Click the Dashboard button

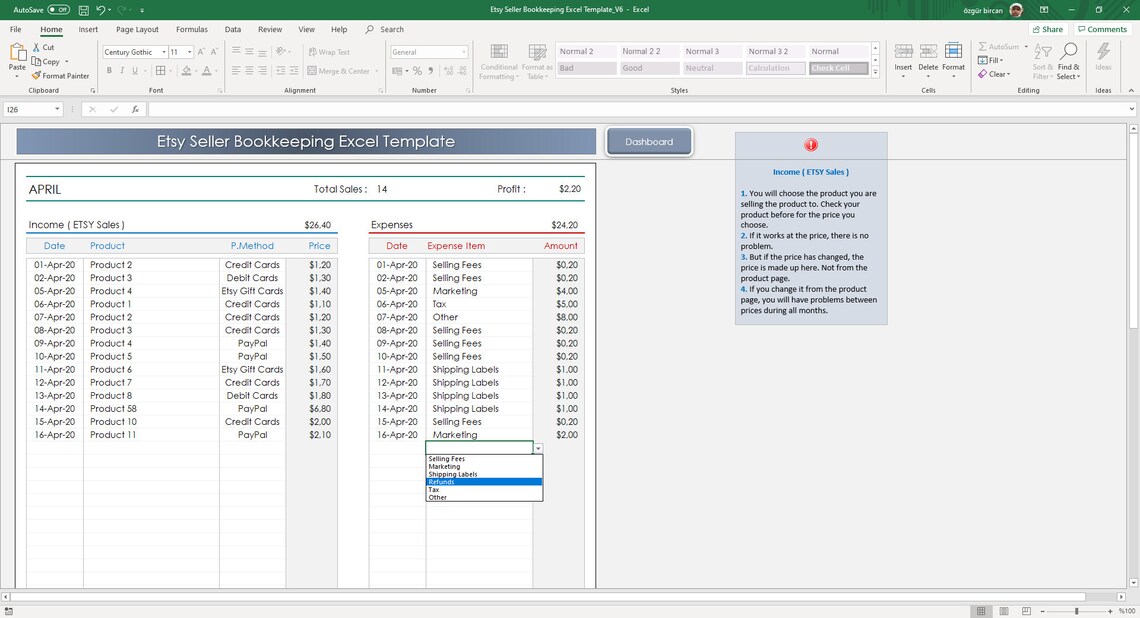649,141
